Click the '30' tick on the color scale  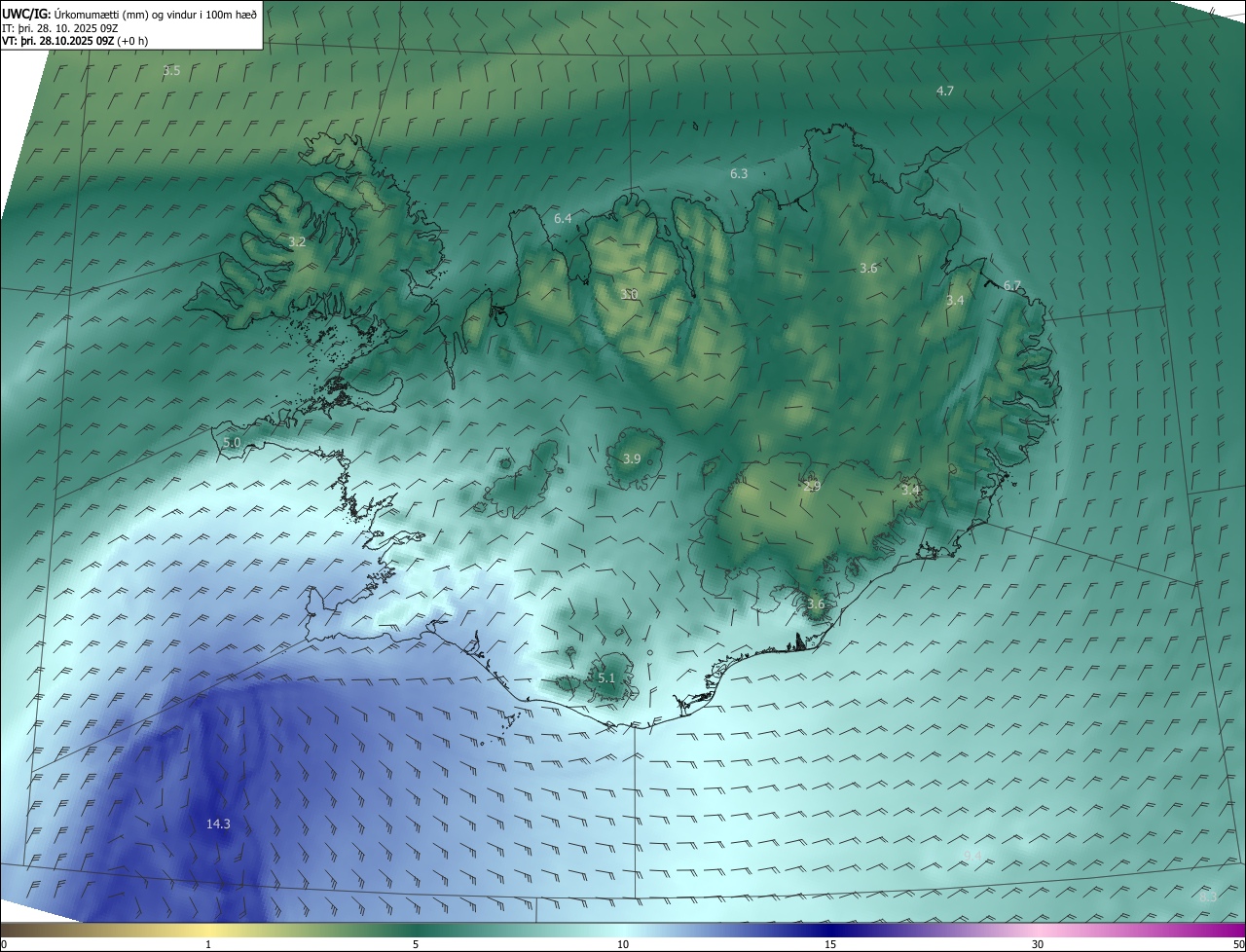click(x=1038, y=944)
